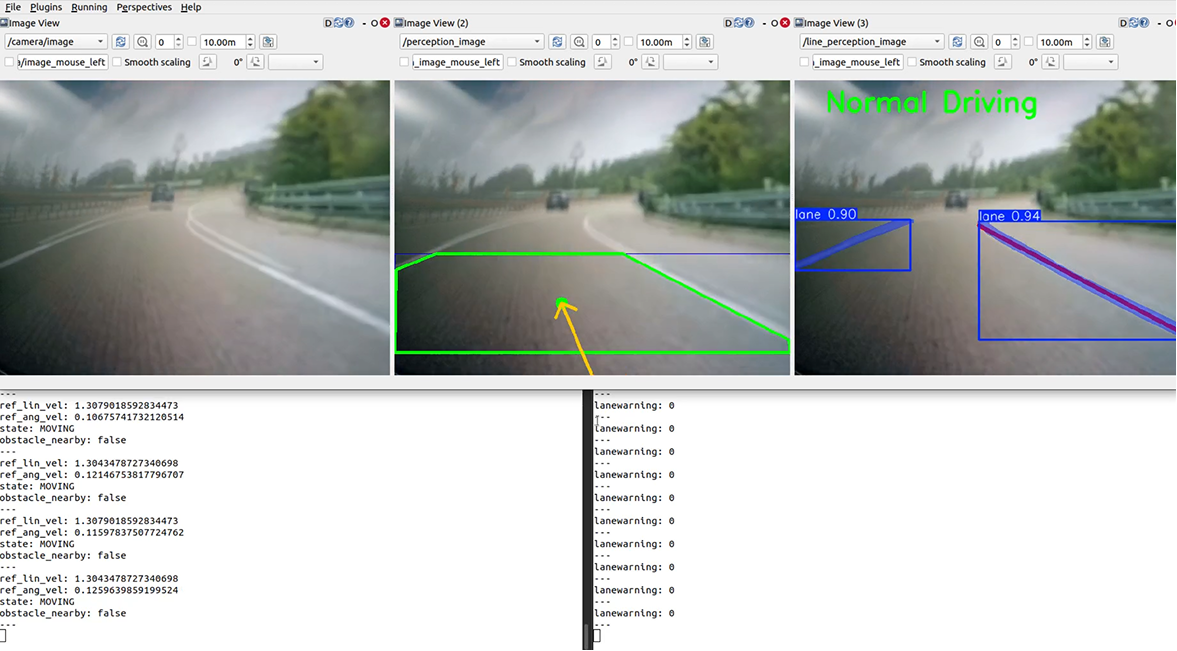Open the Plugins menu
Viewport: 1177px width, 651px height.
click(x=46, y=8)
